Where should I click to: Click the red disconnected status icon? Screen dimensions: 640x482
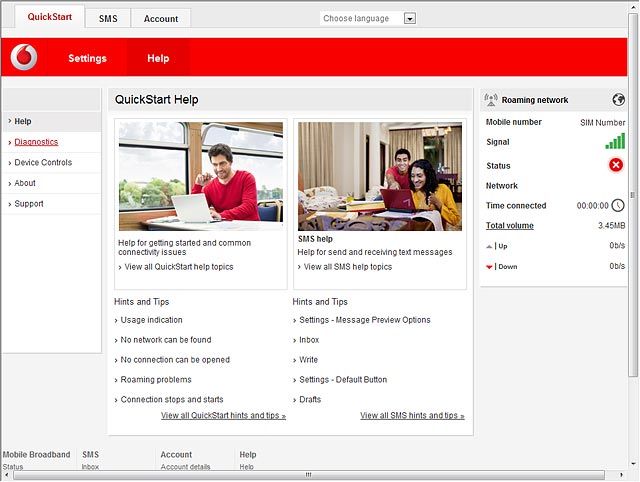click(616, 165)
